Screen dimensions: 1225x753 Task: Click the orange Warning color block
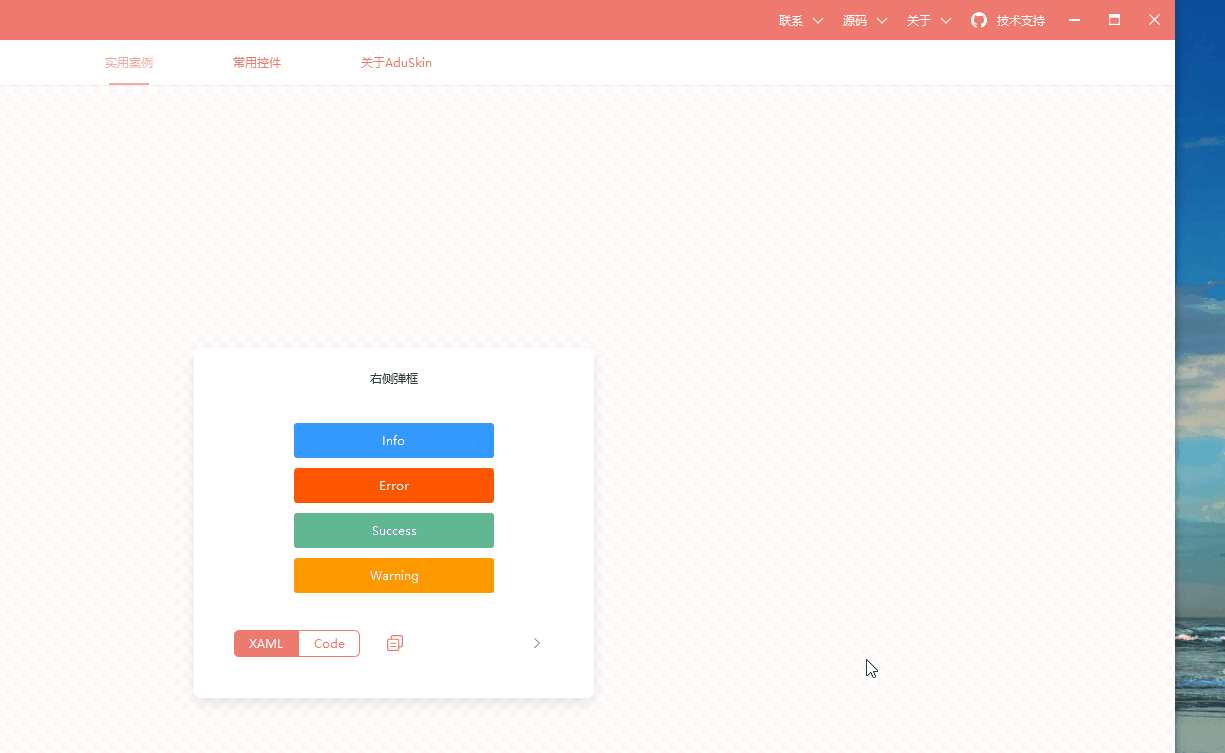tap(393, 575)
